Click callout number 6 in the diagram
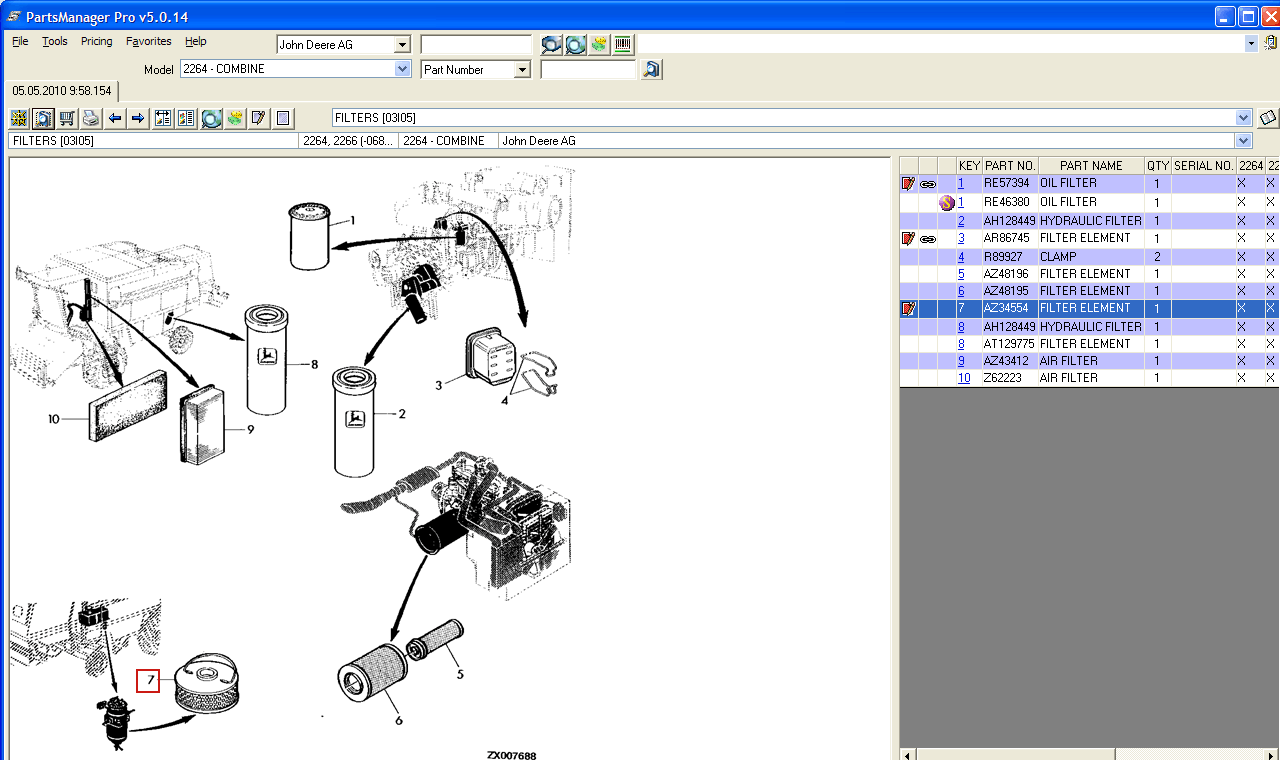This screenshot has height=760, width=1280. point(398,721)
